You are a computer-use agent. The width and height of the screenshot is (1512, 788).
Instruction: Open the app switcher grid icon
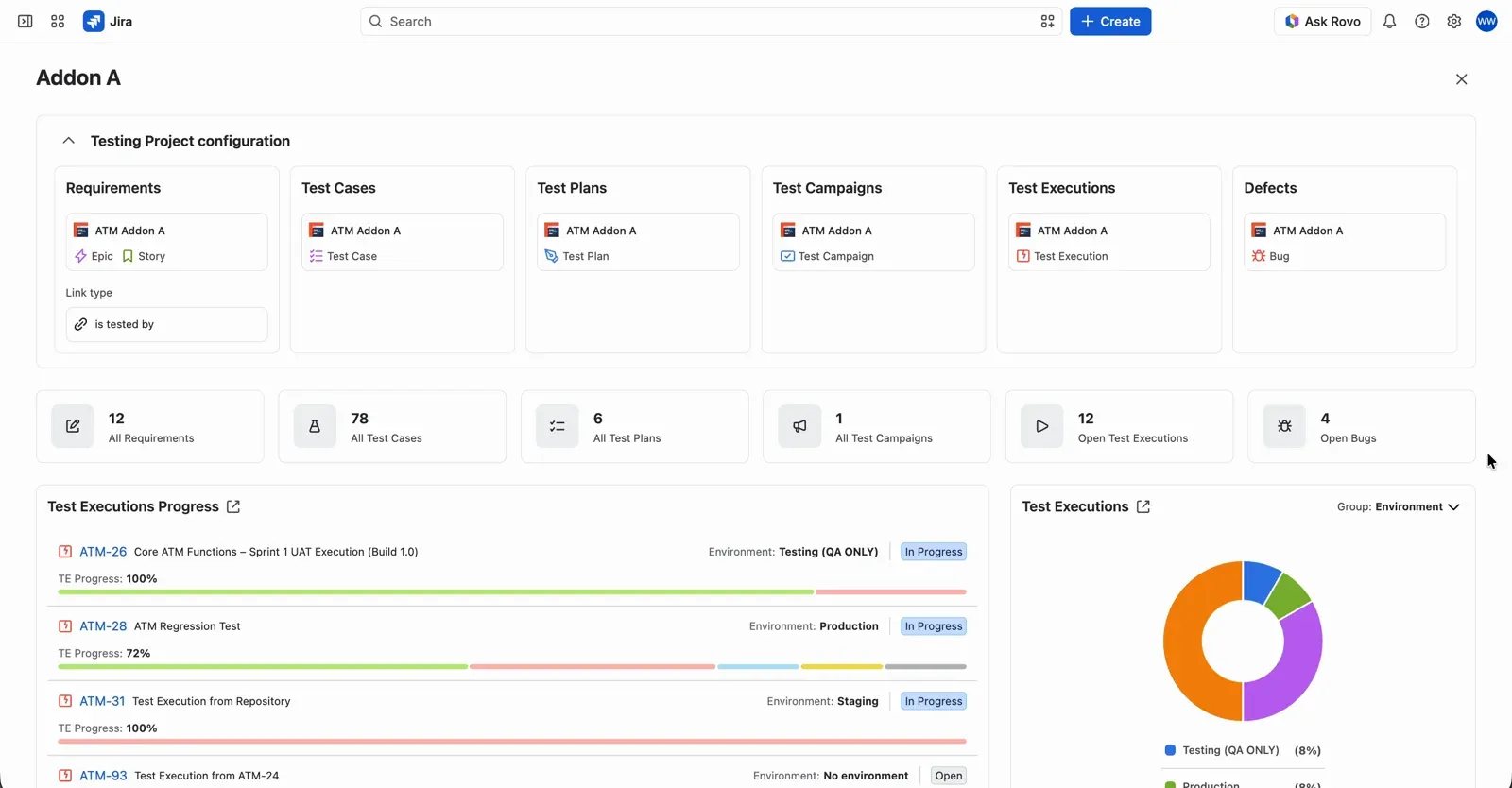58,21
